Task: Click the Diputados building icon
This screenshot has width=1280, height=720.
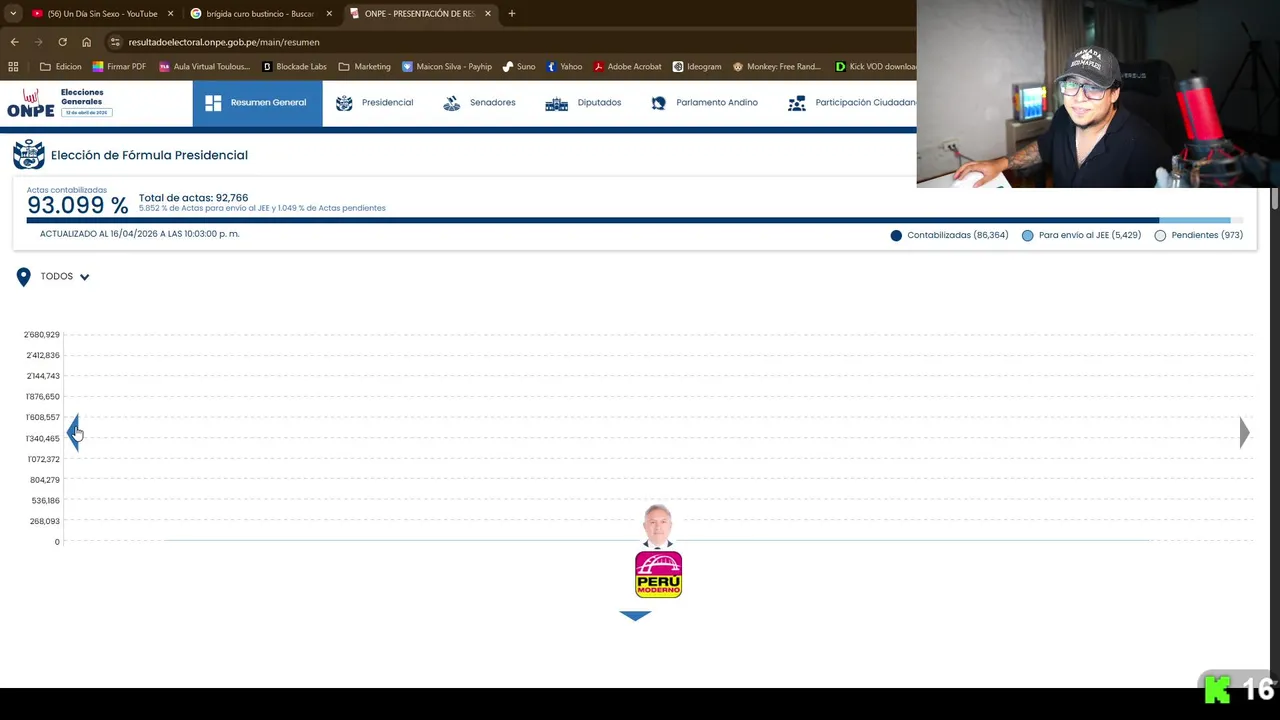Action: click(x=556, y=103)
